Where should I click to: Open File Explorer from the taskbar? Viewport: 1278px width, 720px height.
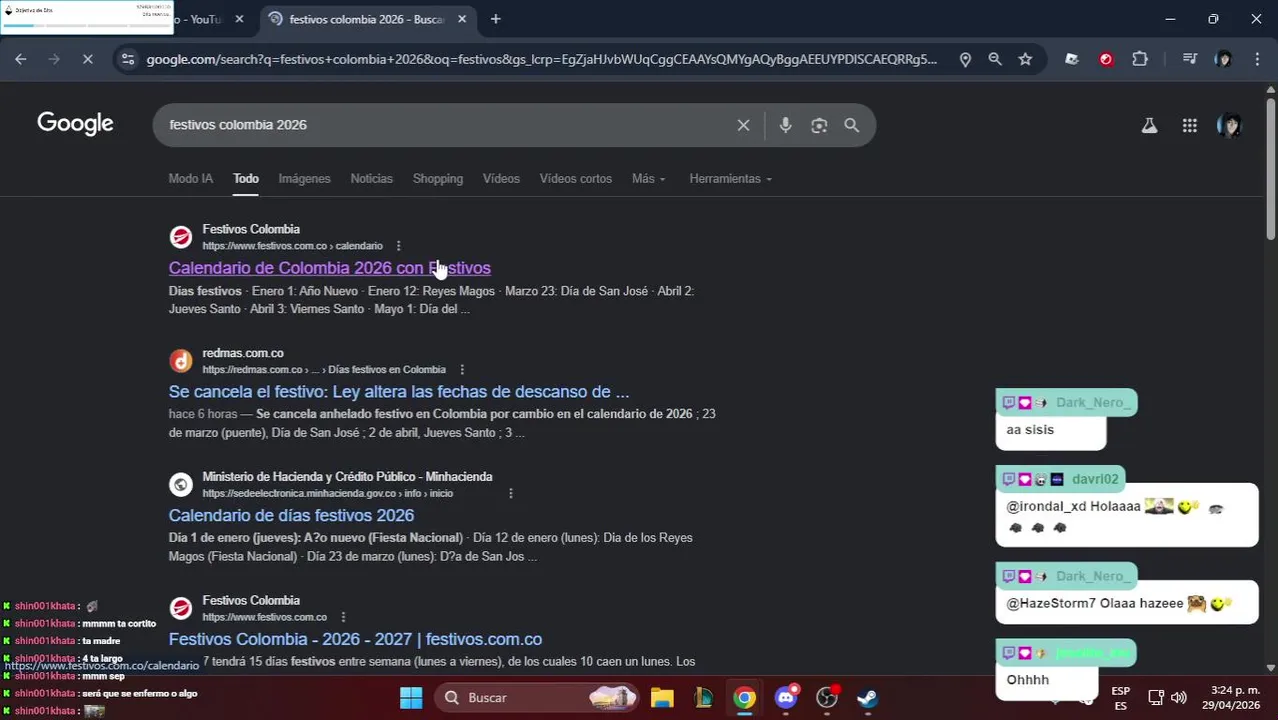(662, 697)
